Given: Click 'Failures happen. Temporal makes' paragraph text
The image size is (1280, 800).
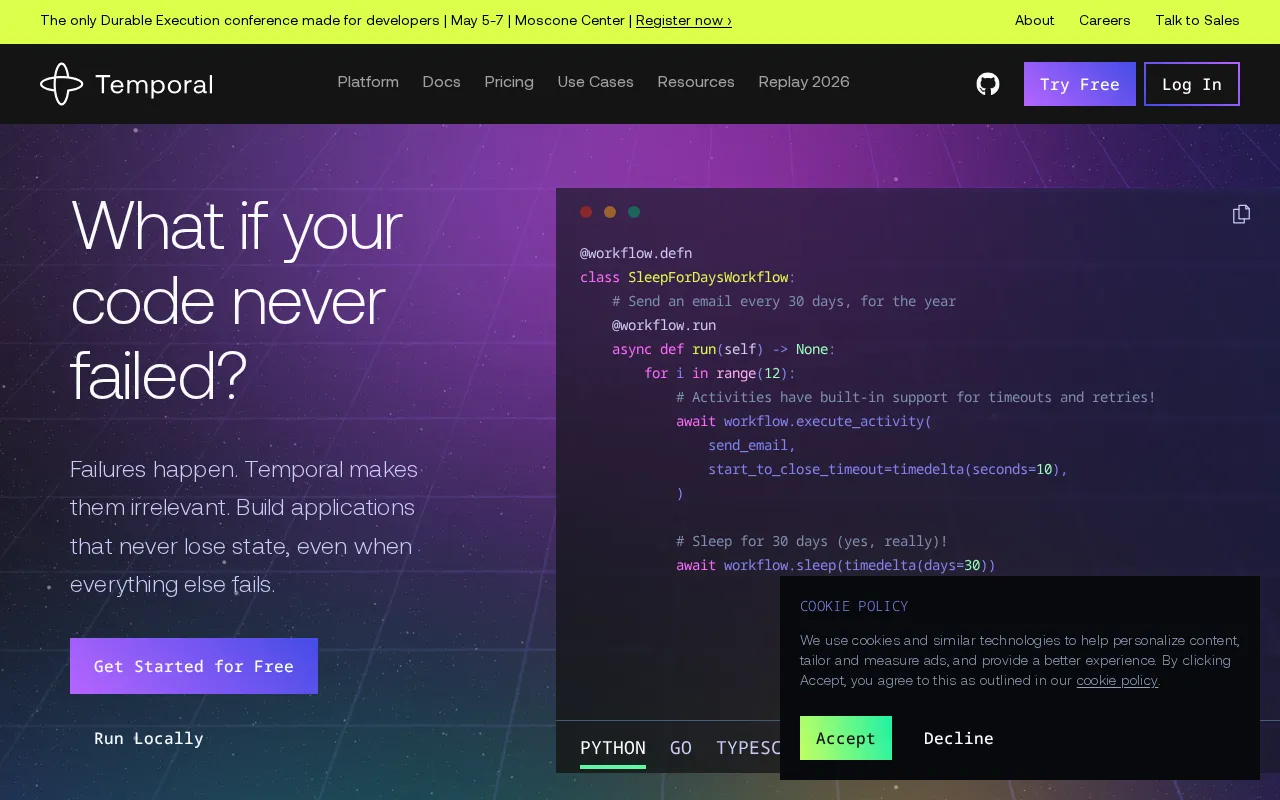Looking at the screenshot, I should coord(244,469).
